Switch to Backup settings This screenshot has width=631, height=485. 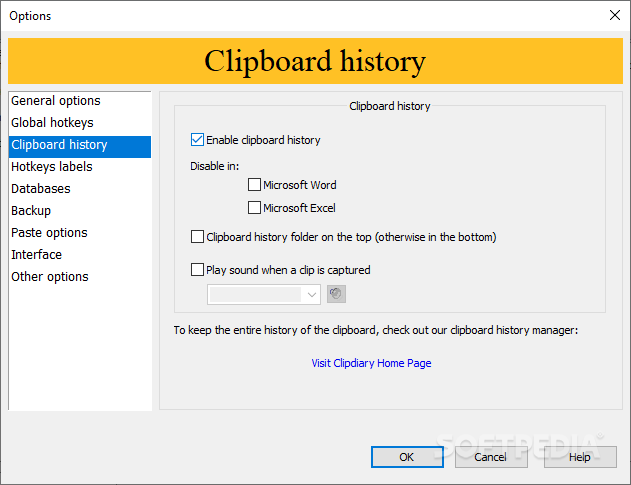tap(31, 211)
